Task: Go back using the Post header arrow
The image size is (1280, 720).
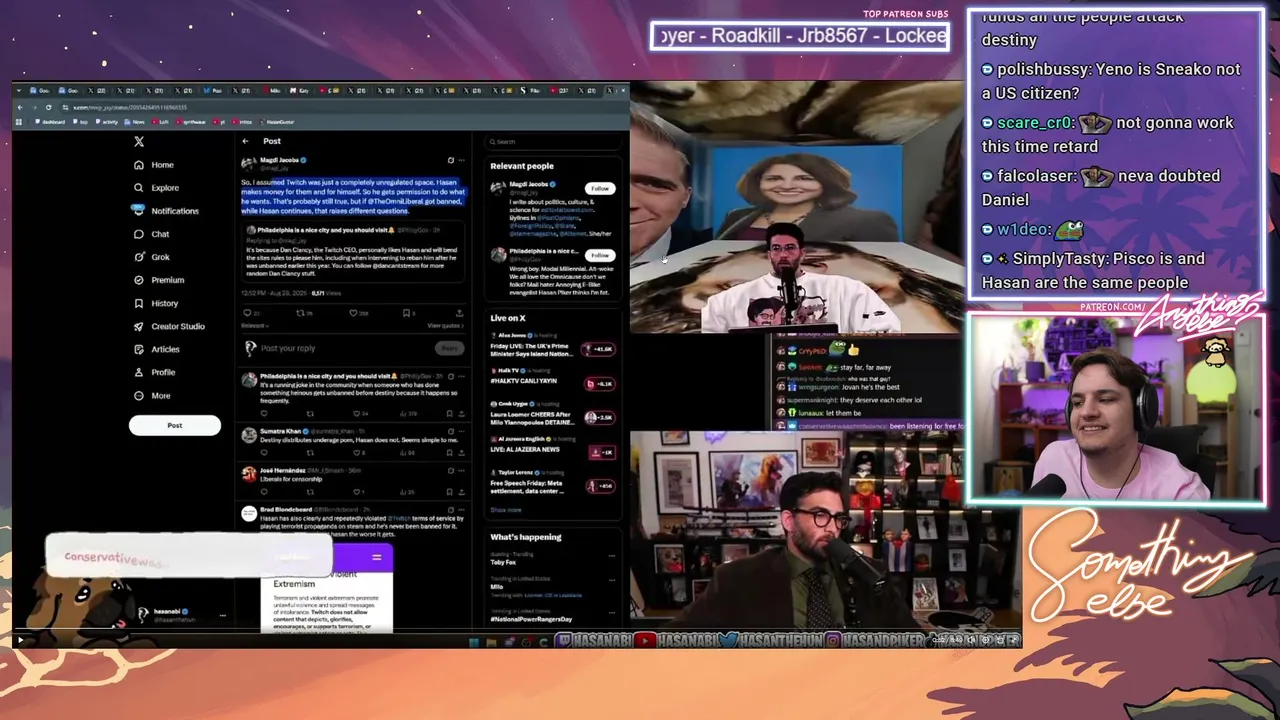Action: pyautogui.click(x=245, y=141)
